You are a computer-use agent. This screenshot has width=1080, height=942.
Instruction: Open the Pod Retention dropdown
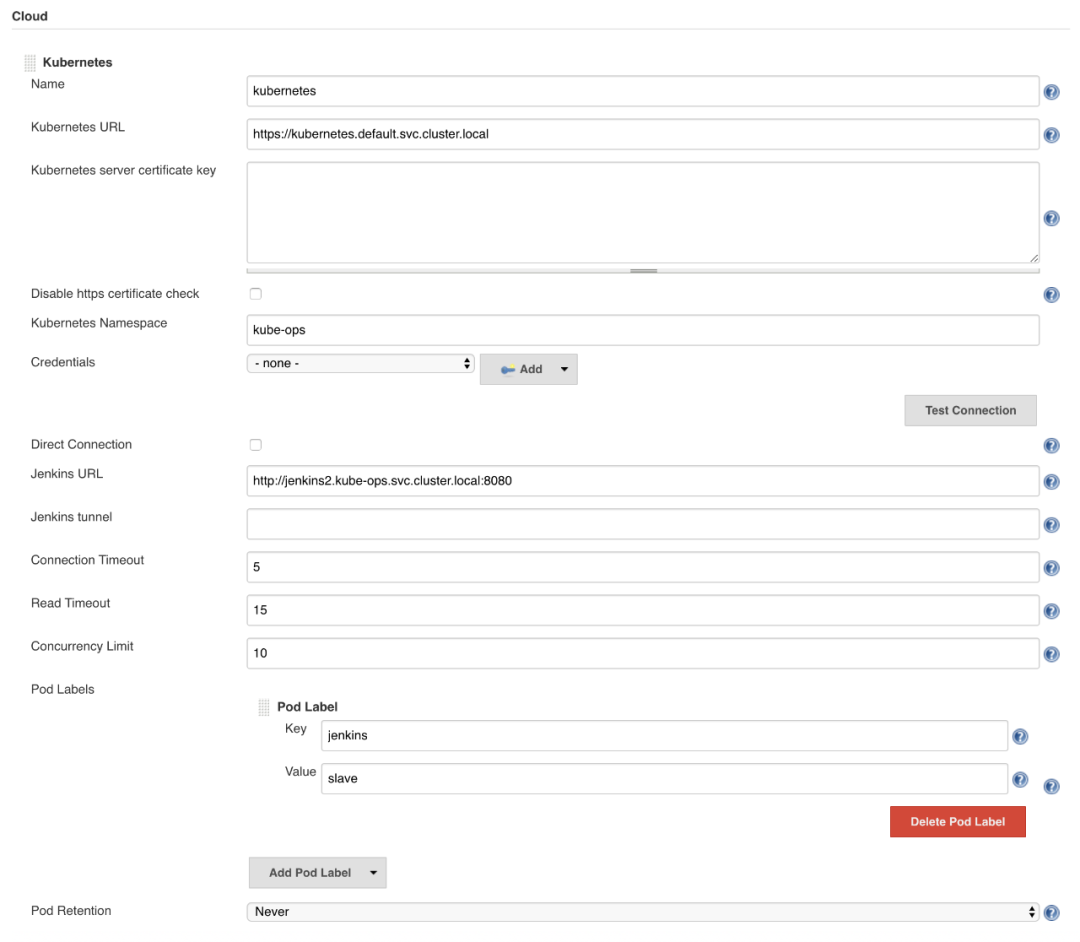[x=643, y=912]
